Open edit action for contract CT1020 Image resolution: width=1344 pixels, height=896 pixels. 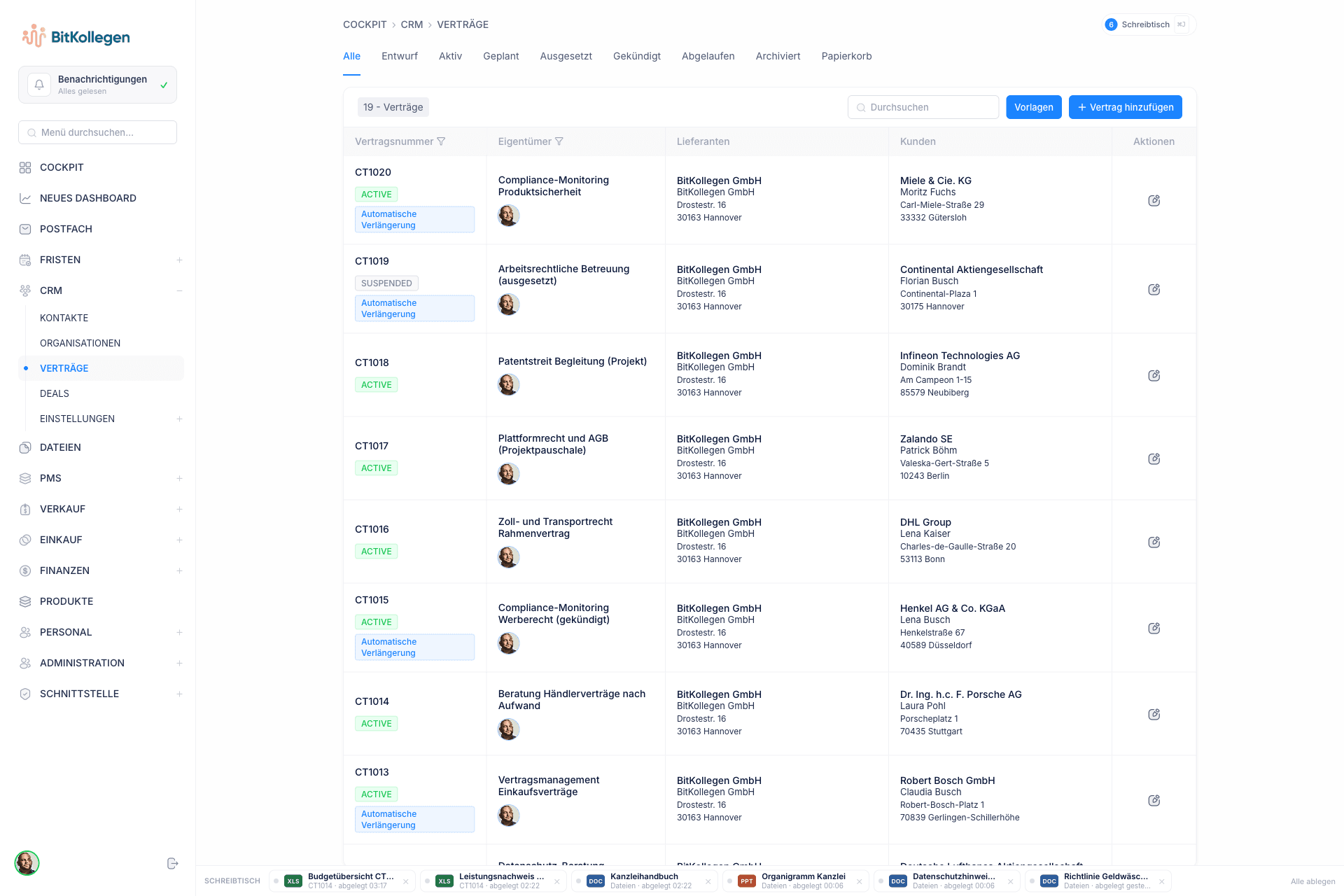pyautogui.click(x=1154, y=201)
